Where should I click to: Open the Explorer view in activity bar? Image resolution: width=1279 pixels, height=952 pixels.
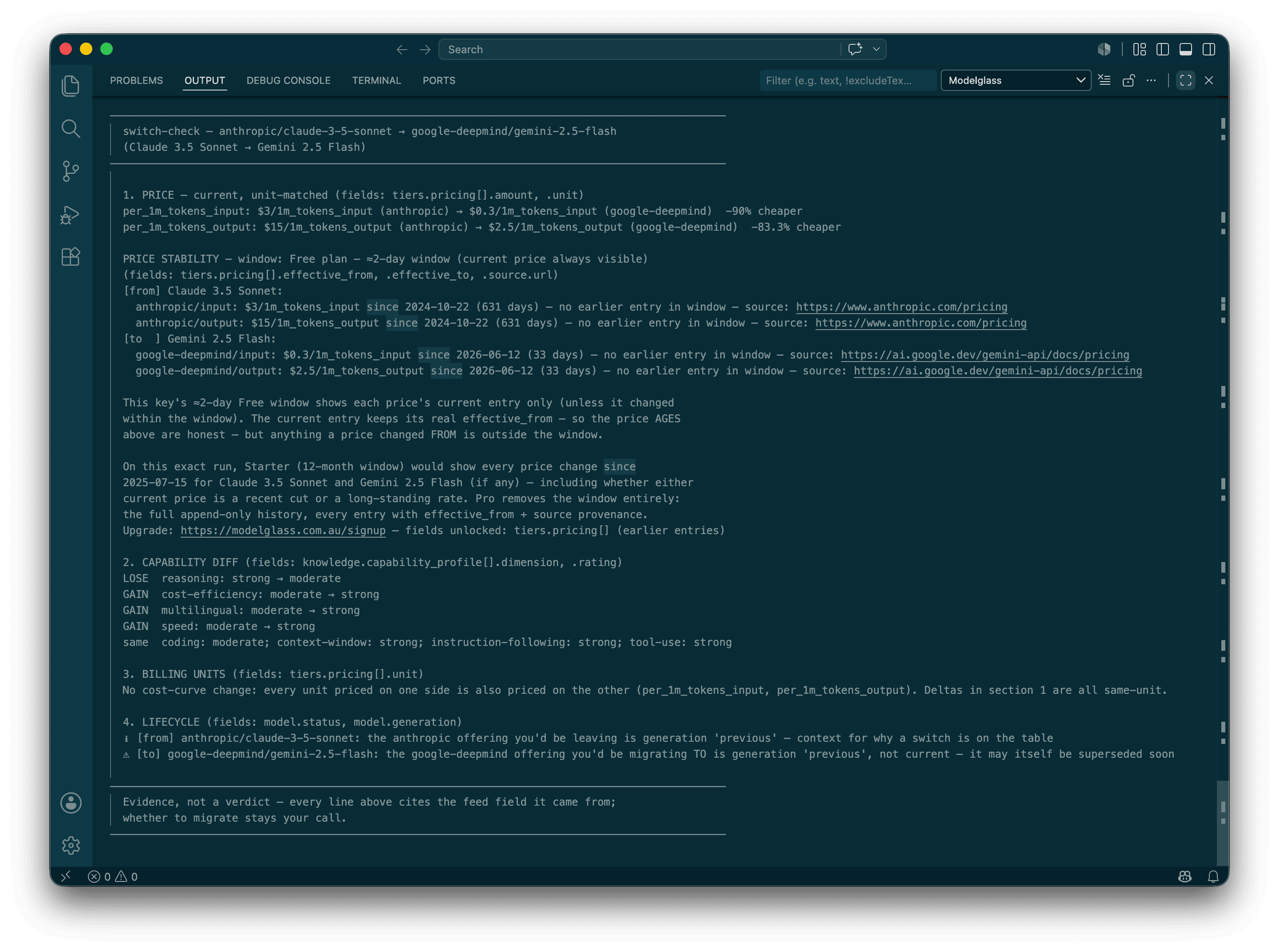(x=70, y=86)
